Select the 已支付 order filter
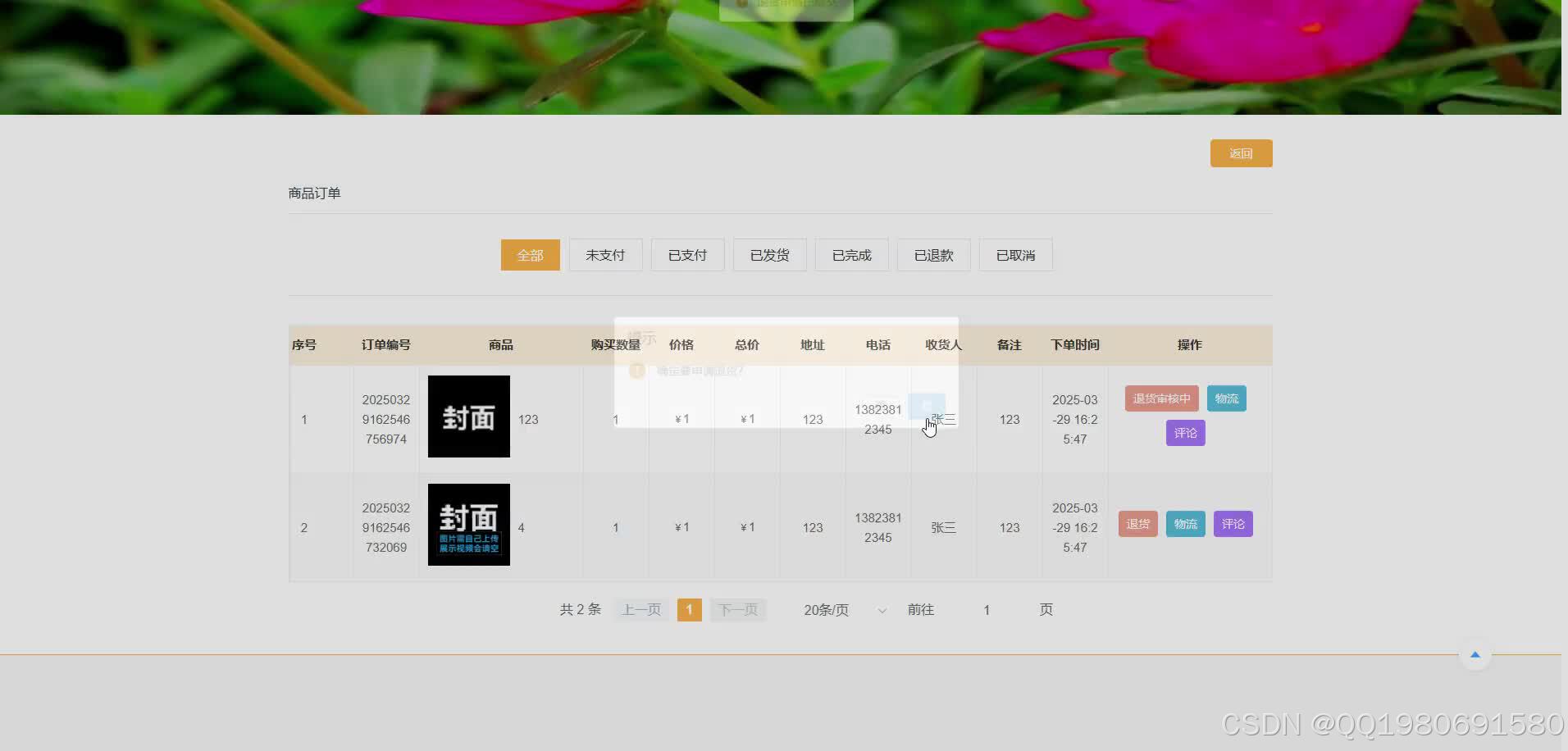This screenshot has width=1568, height=751. (x=687, y=255)
